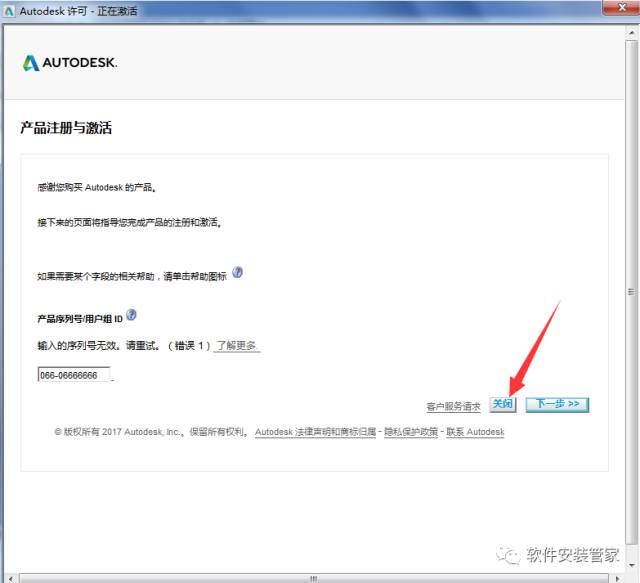The height and width of the screenshot is (583, 640).
Task: Click horizontal scrollbar left arrow
Action: (7, 577)
